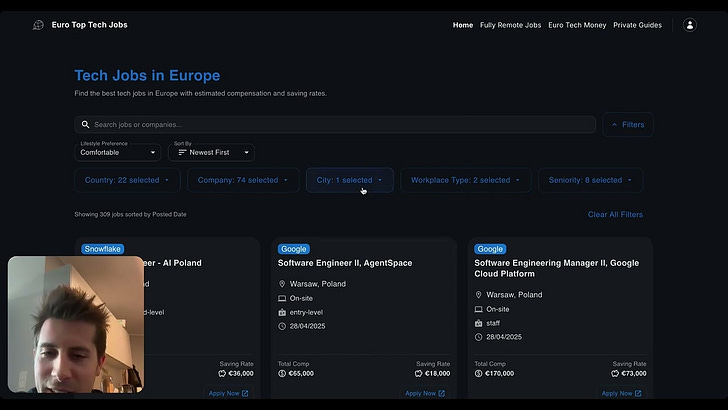The width and height of the screenshot is (728, 410).
Task: Click the Euro Top Tech Jobs logo icon
Action: [38, 25]
